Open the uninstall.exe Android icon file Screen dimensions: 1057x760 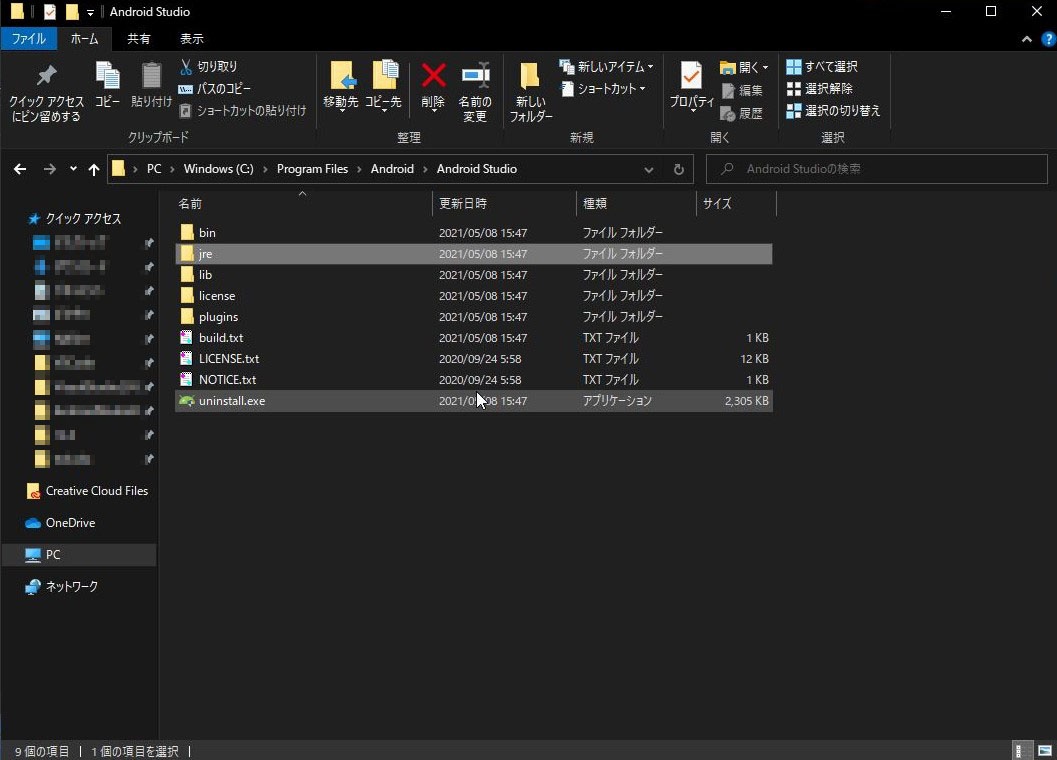(187, 401)
